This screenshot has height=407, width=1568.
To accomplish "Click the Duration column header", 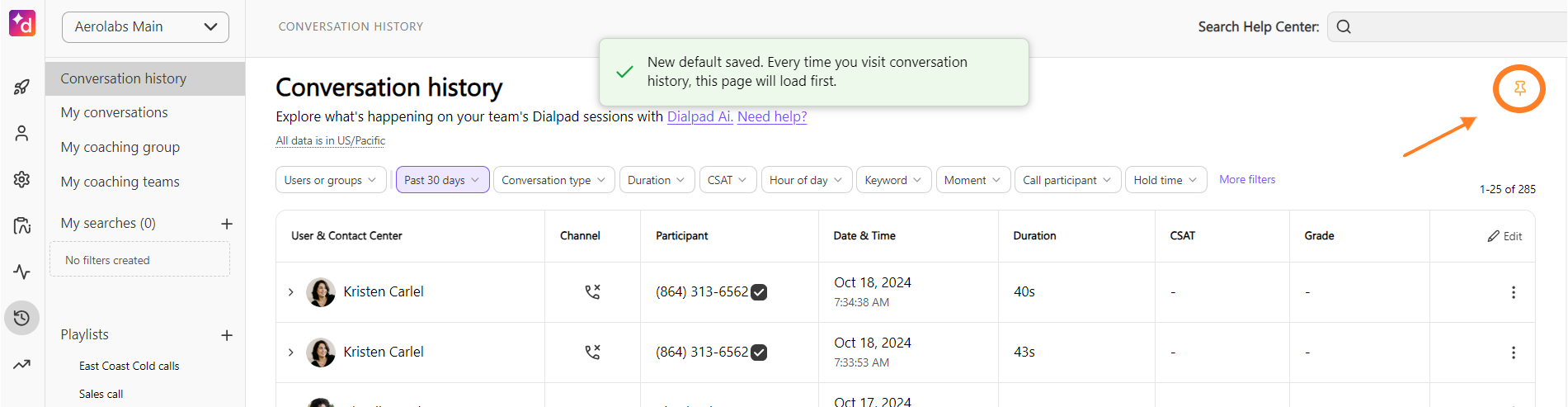I will coord(1034,235).
